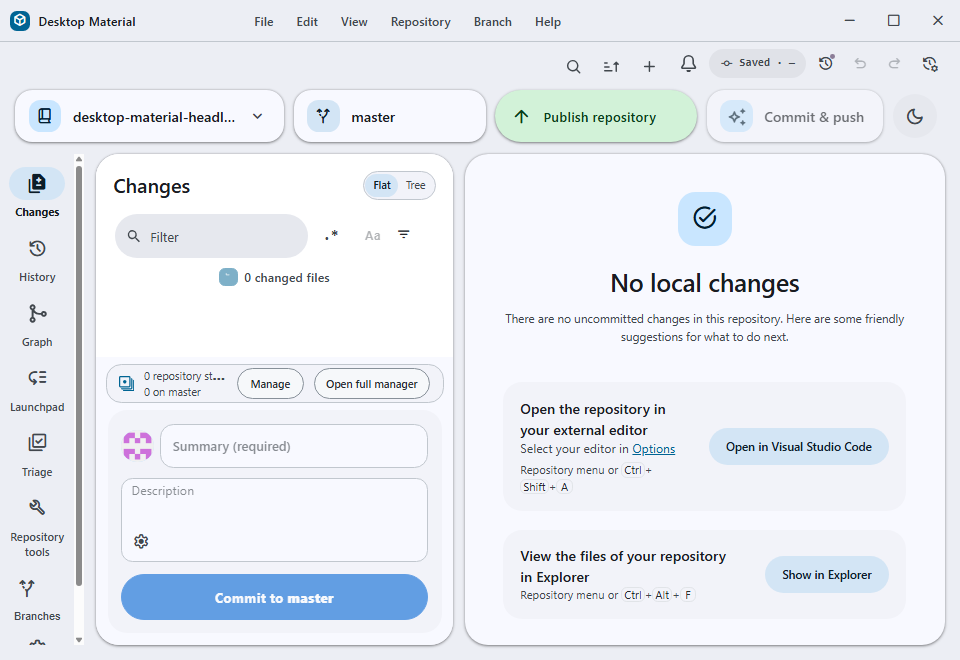
Task: Open the Help menu
Action: point(547,21)
